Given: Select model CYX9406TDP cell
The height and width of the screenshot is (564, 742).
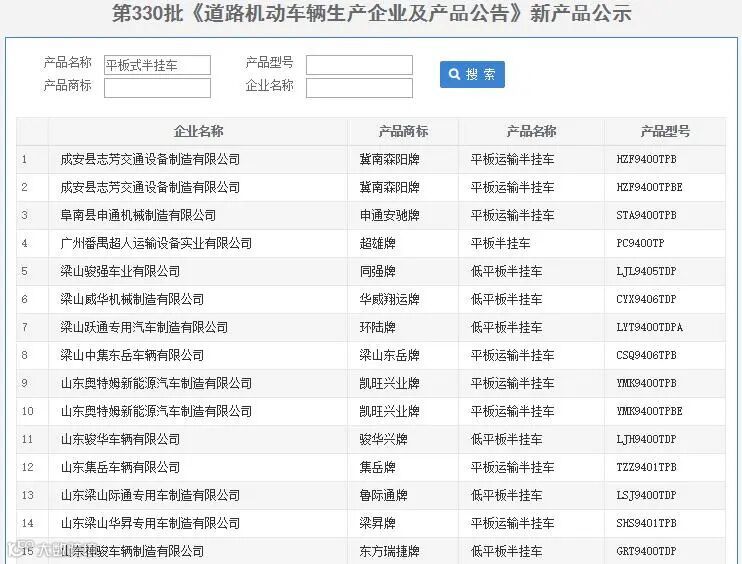Looking at the screenshot, I should coord(665,299).
